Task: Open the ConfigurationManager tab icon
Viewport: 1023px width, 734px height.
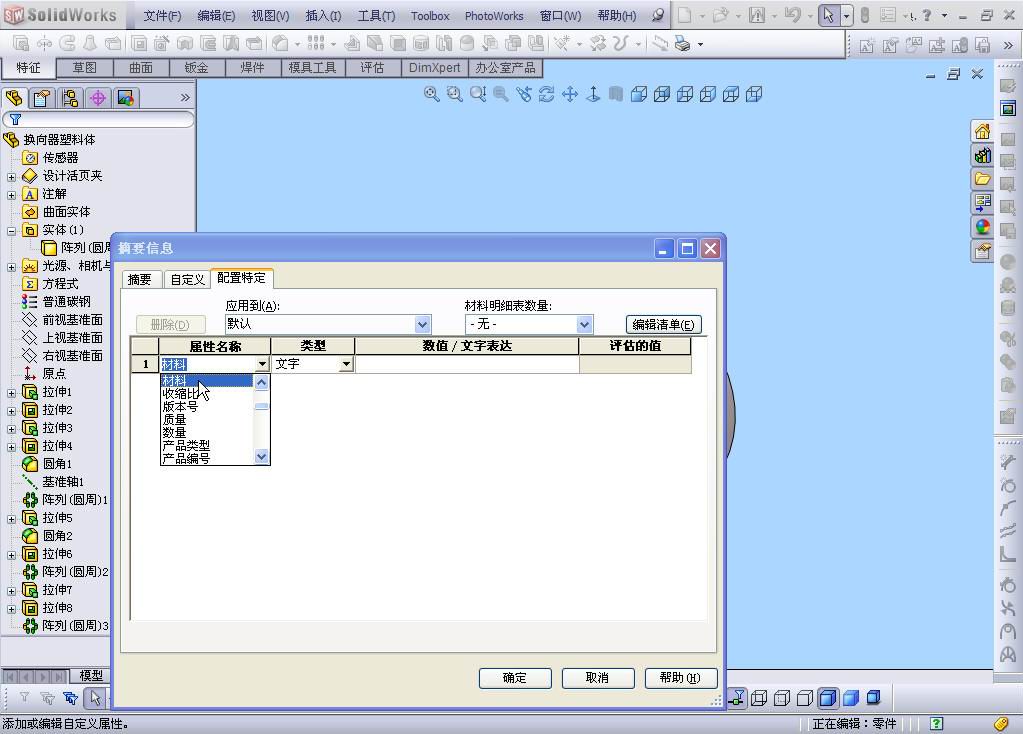Action: [x=70, y=98]
